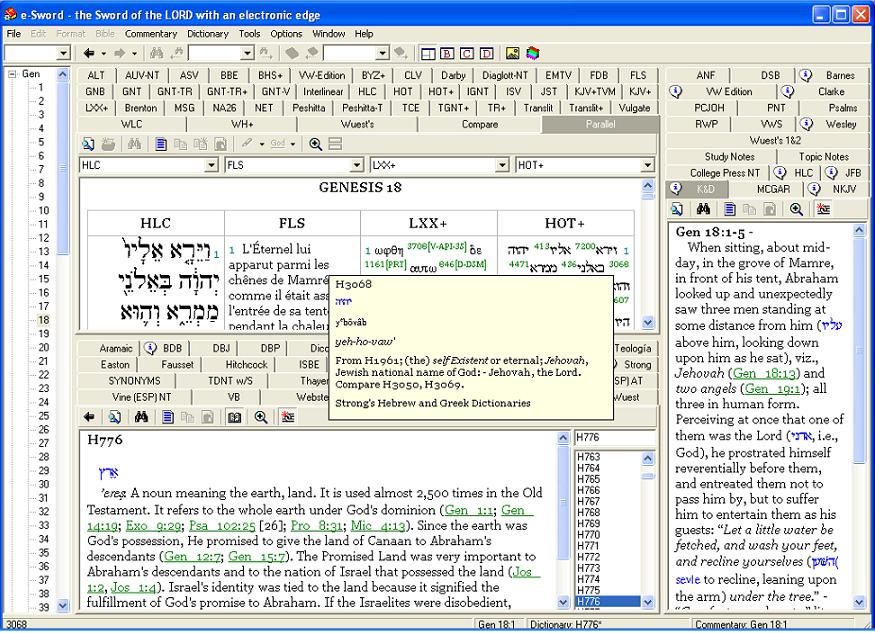The image size is (875, 633).
Task: Collapse the Gen tree node
Action: tap(12, 73)
